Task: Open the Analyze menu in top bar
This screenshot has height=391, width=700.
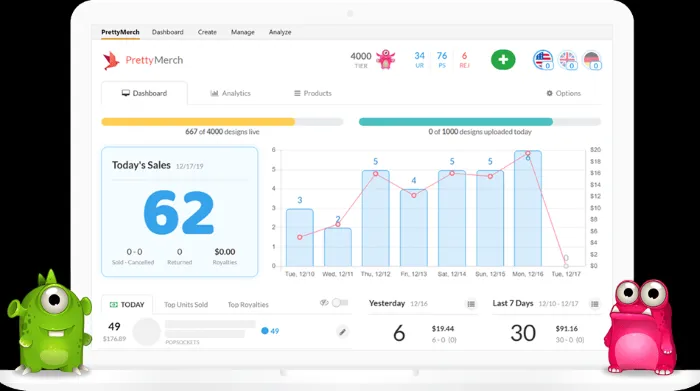Action: (x=280, y=32)
